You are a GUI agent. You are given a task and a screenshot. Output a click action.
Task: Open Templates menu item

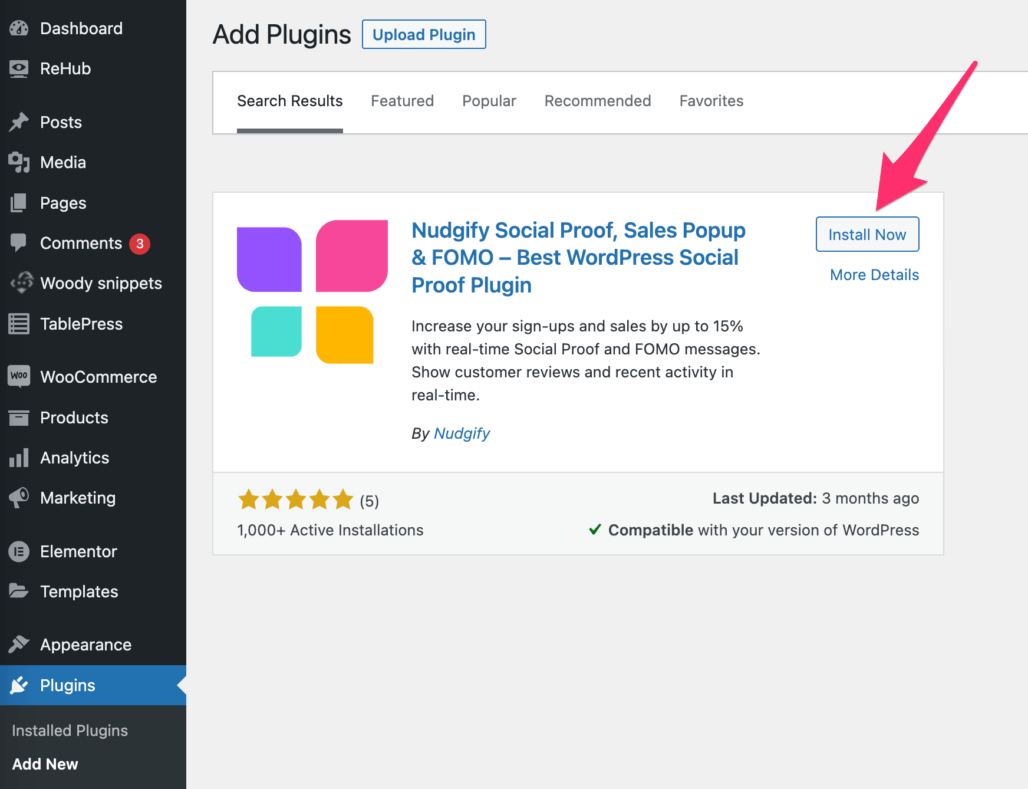pyautogui.click(x=93, y=591)
